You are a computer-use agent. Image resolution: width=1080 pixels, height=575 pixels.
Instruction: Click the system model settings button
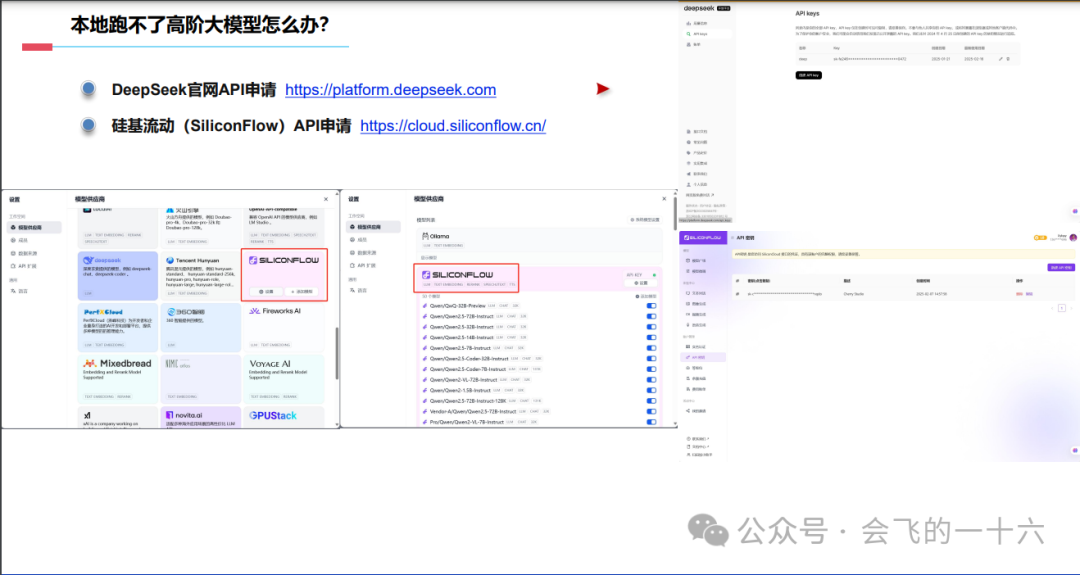[645, 220]
